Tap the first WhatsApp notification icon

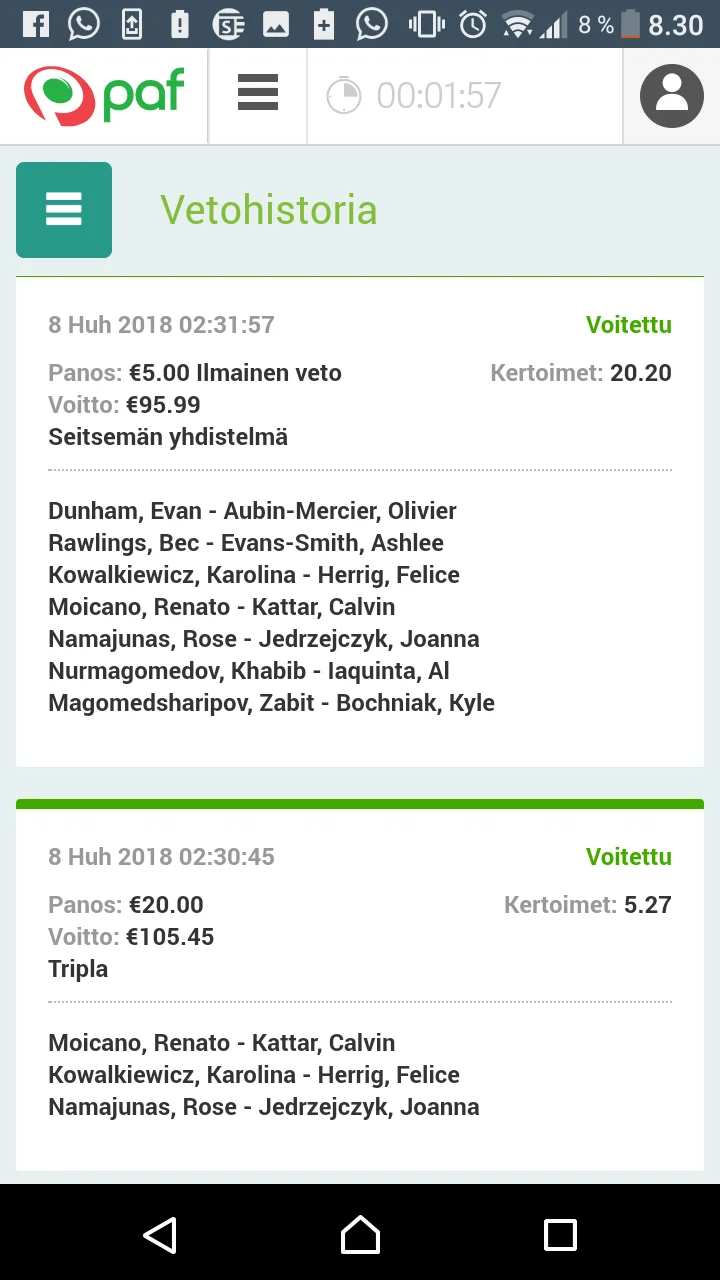(84, 24)
